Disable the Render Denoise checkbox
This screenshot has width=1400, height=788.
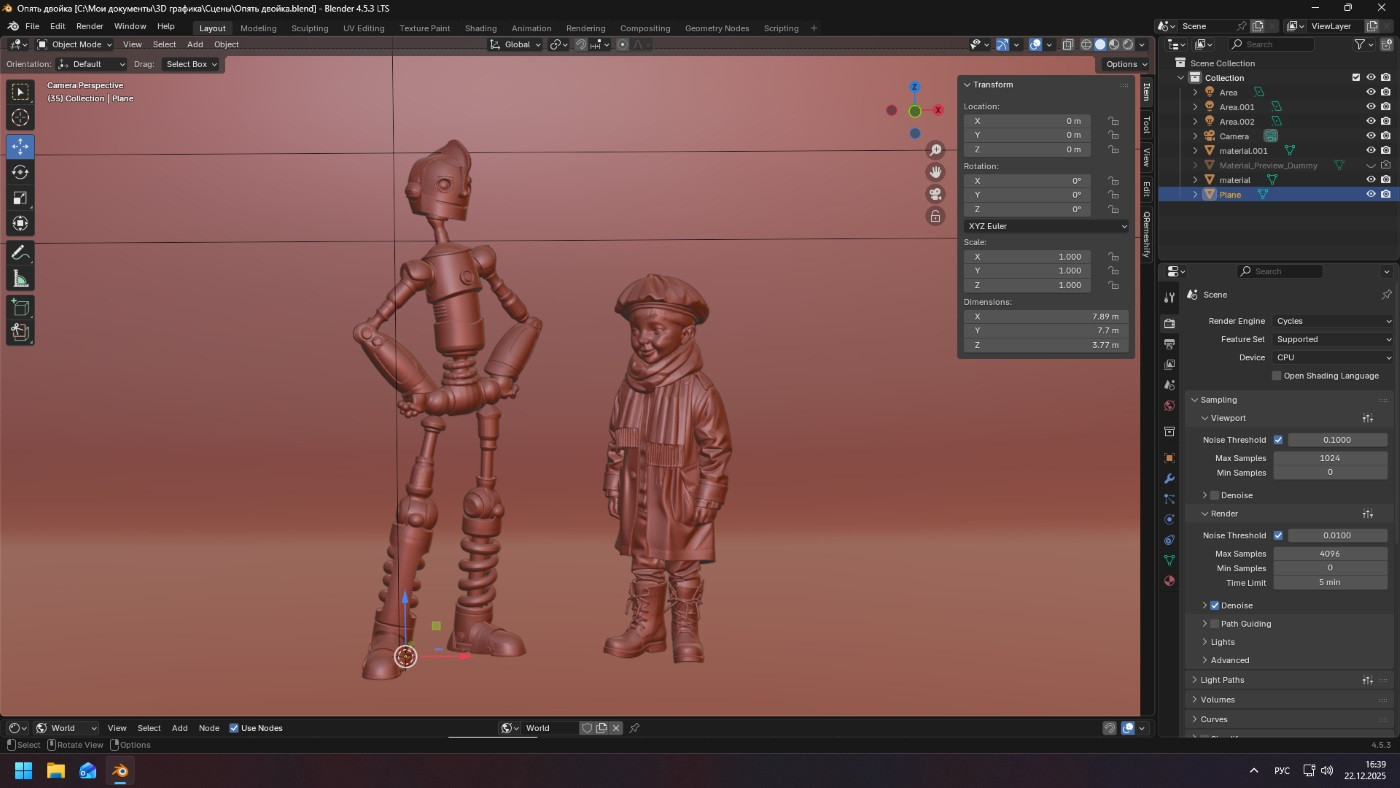point(1215,606)
